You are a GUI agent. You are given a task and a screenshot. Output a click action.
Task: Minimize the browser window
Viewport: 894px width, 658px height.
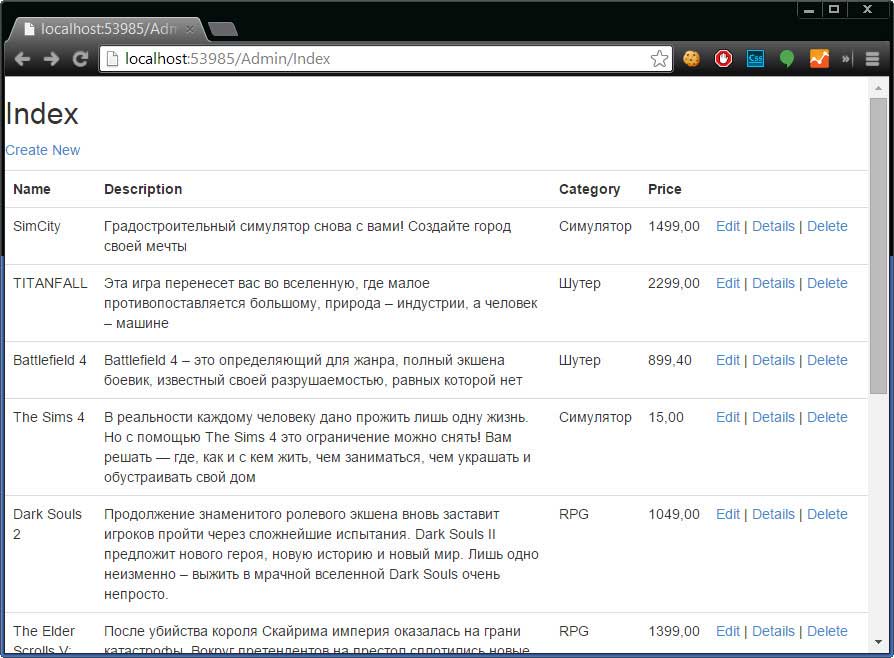pos(808,10)
